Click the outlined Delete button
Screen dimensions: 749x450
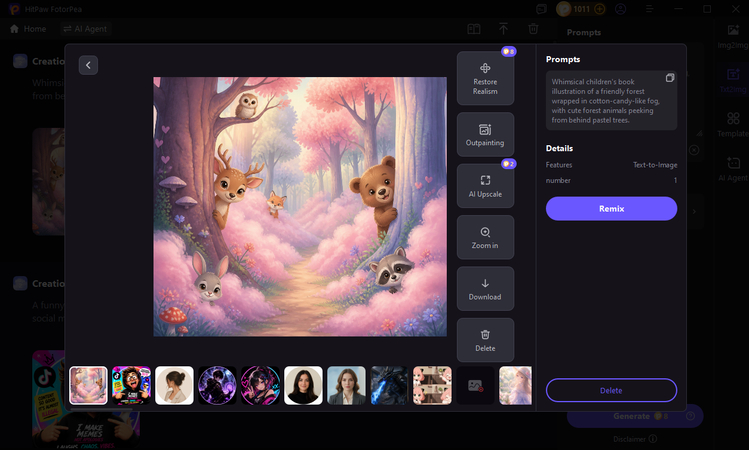(611, 390)
